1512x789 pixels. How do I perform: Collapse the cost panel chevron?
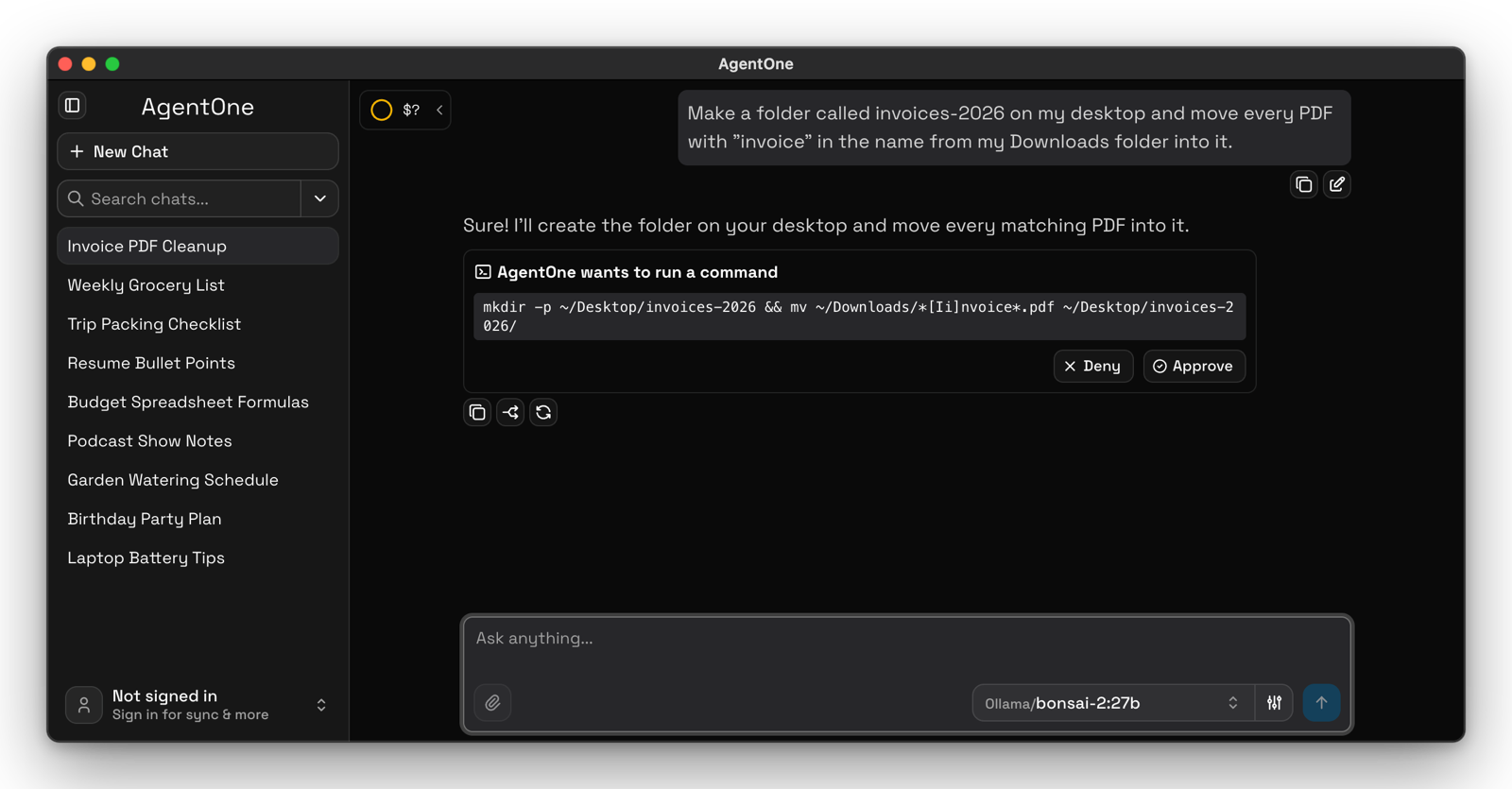pyautogui.click(x=439, y=110)
